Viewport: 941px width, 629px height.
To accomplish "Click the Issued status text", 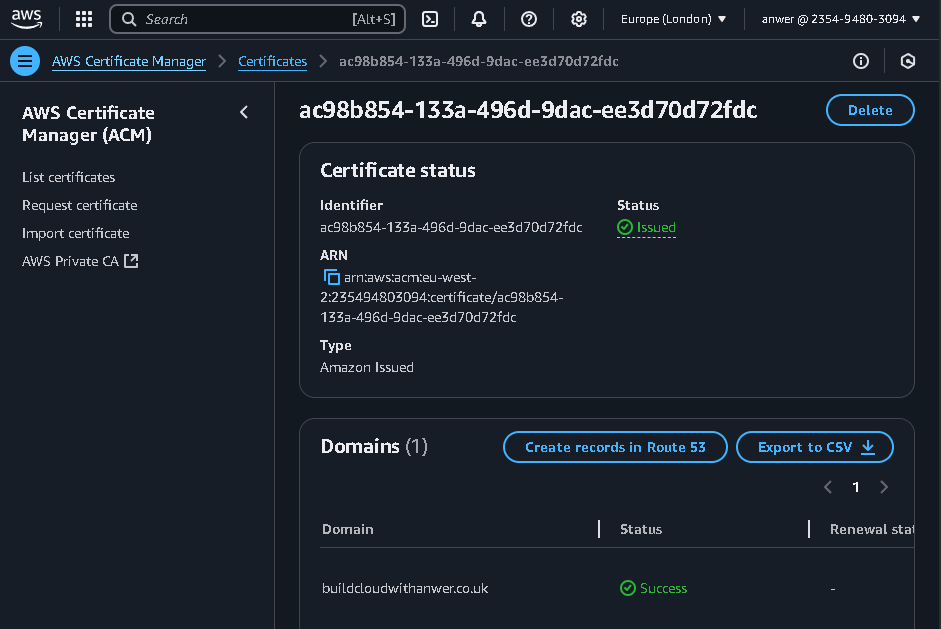I will [656, 227].
